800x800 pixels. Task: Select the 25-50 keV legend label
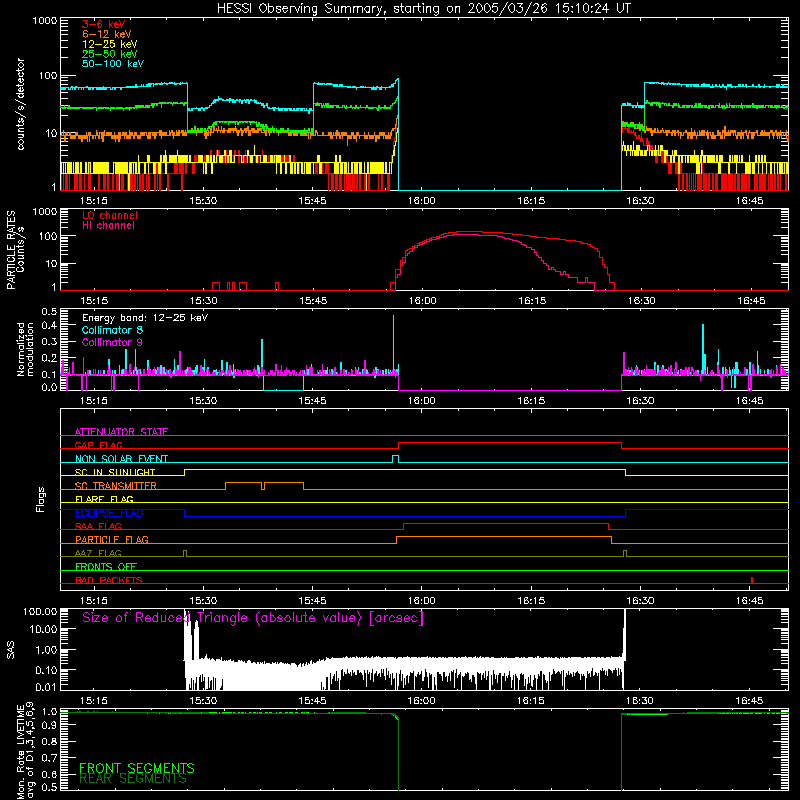point(110,54)
